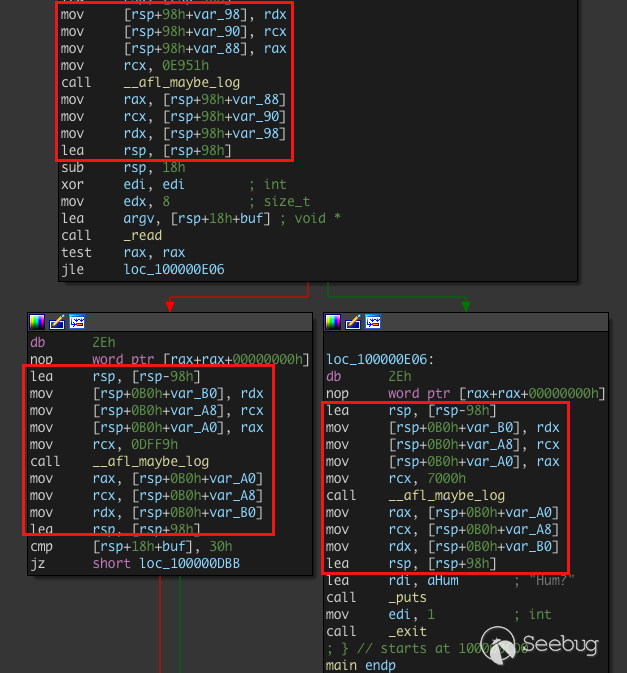The height and width of the screenshot is (673, 627).
Task: Click the instruction 'mov rcx, 0E951h'
Action: tap(135, 66)
